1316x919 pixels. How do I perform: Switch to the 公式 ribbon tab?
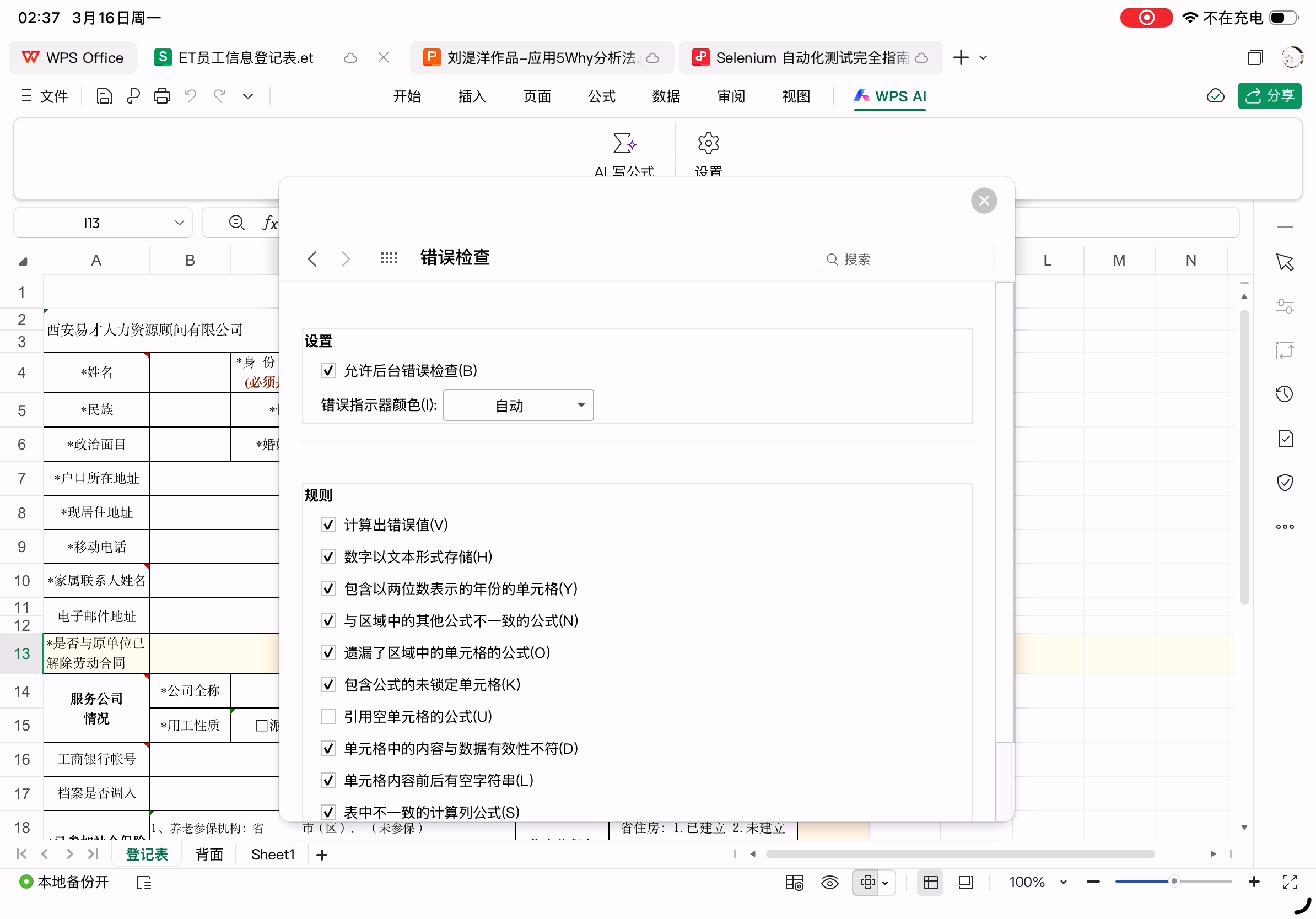coord(601,96)
